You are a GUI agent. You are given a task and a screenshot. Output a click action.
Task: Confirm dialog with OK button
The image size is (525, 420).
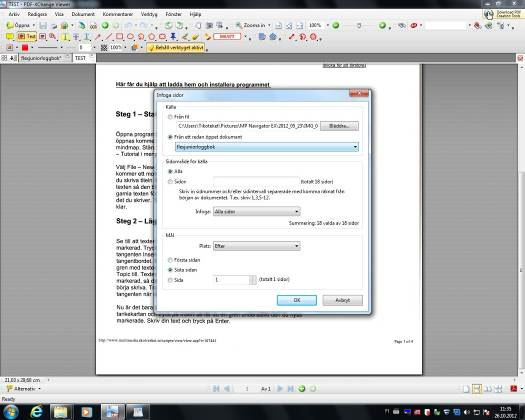tap(297, 300)
